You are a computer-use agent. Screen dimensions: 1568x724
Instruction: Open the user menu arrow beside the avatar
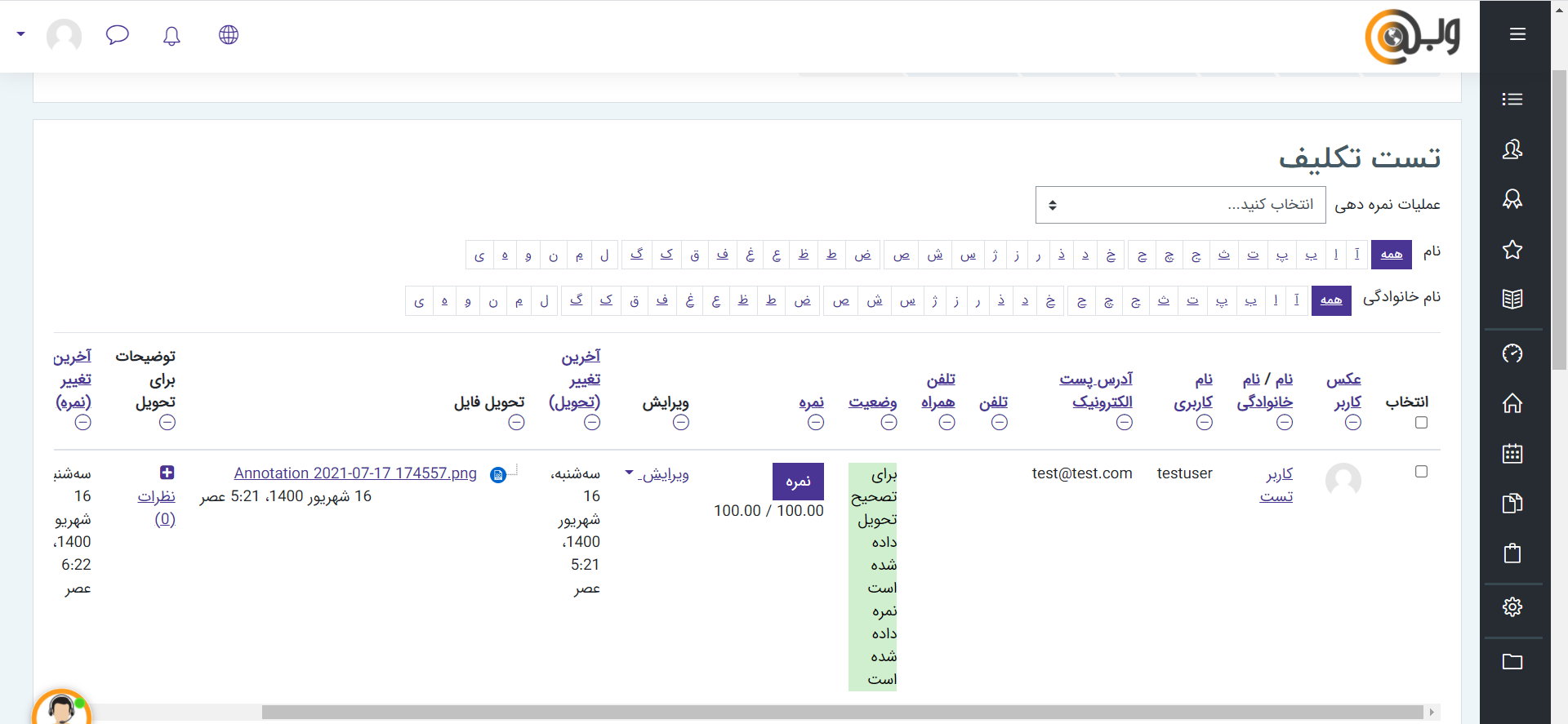21,34
